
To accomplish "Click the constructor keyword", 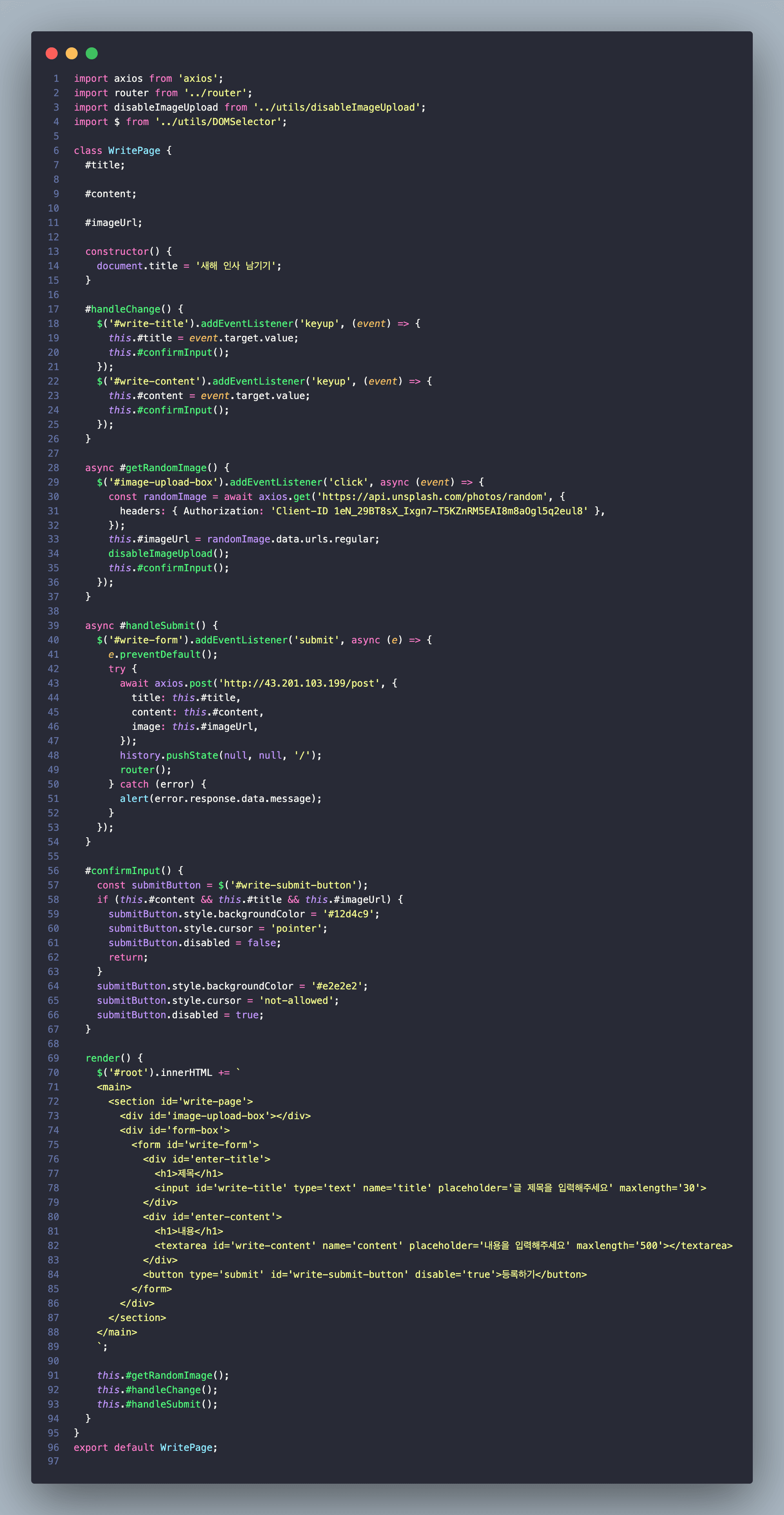I will (x=117, y=252).
